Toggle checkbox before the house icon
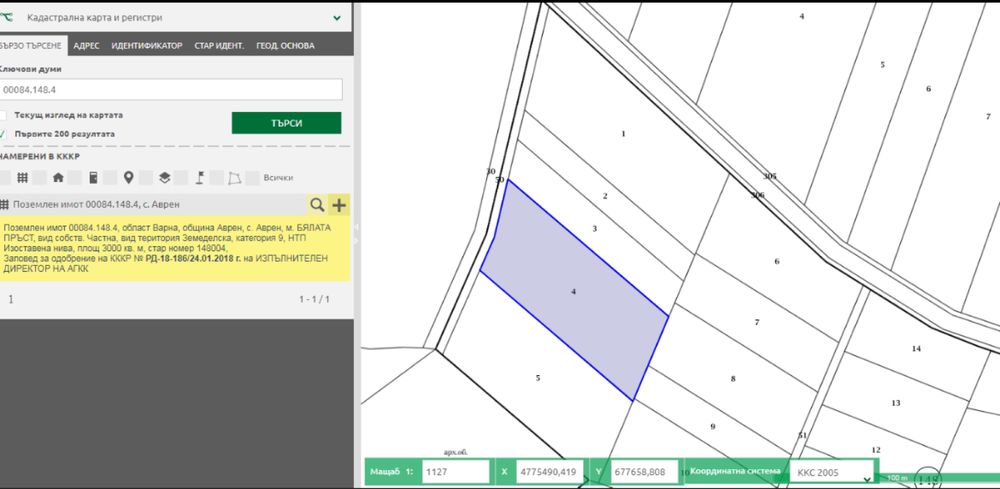The height and width of the screenshot is (489, 1000). coord(40,178)
